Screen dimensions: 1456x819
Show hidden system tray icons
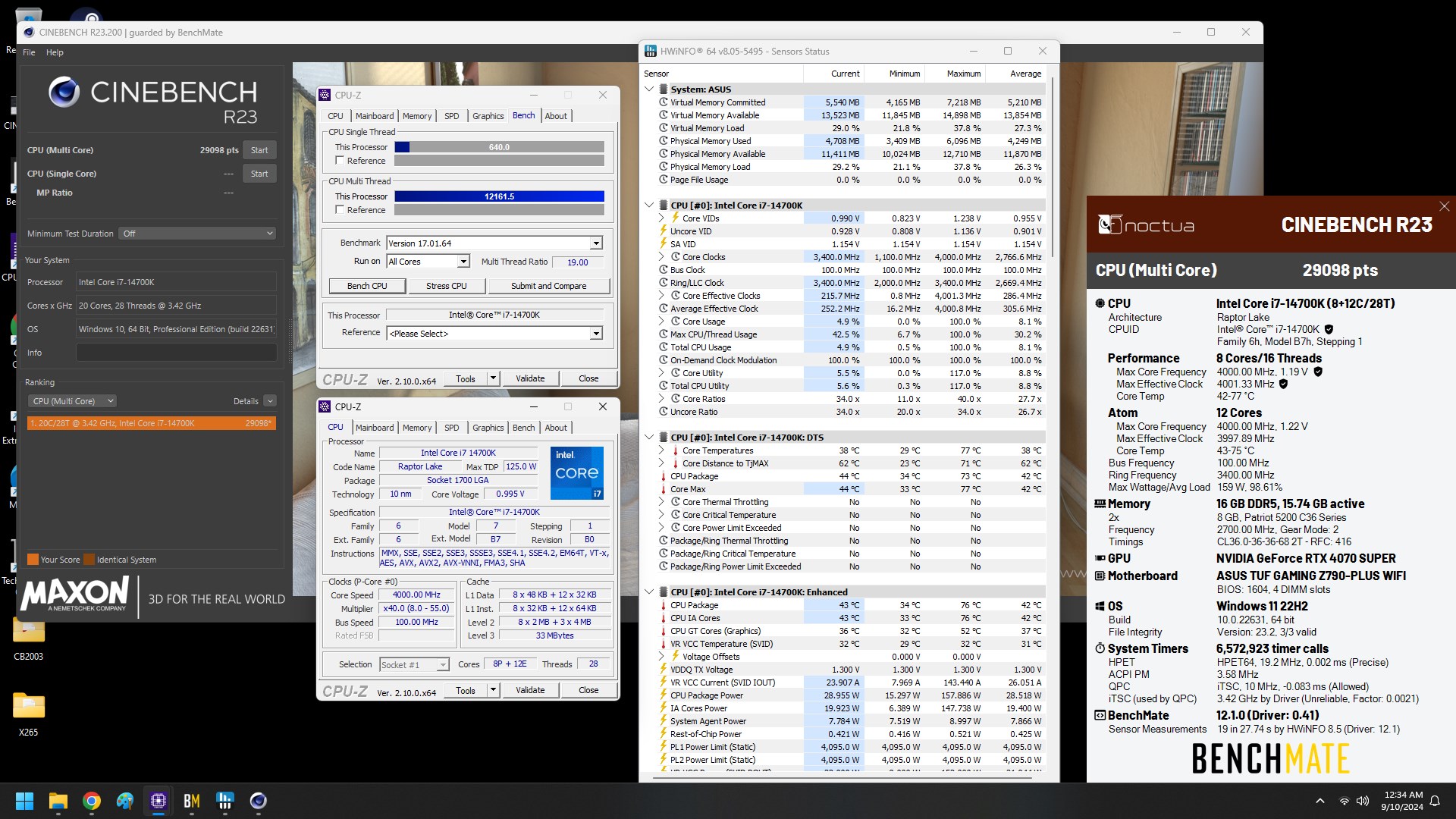click(1319, 801)
